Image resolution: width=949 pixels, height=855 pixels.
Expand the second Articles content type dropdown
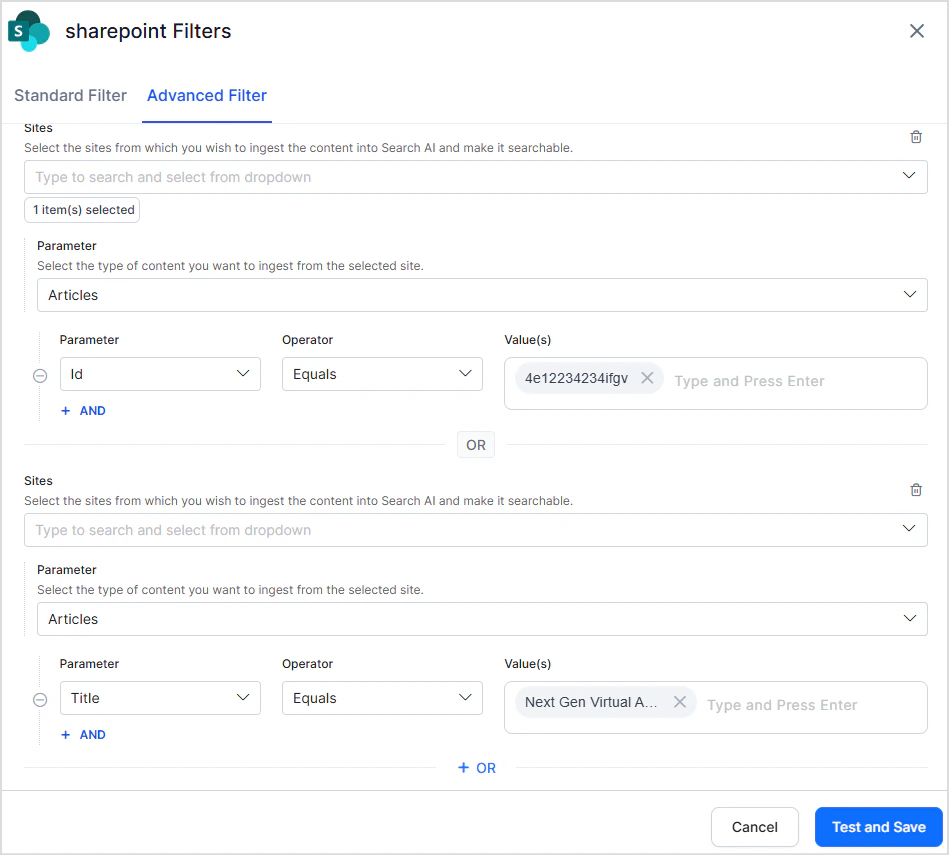482,619
